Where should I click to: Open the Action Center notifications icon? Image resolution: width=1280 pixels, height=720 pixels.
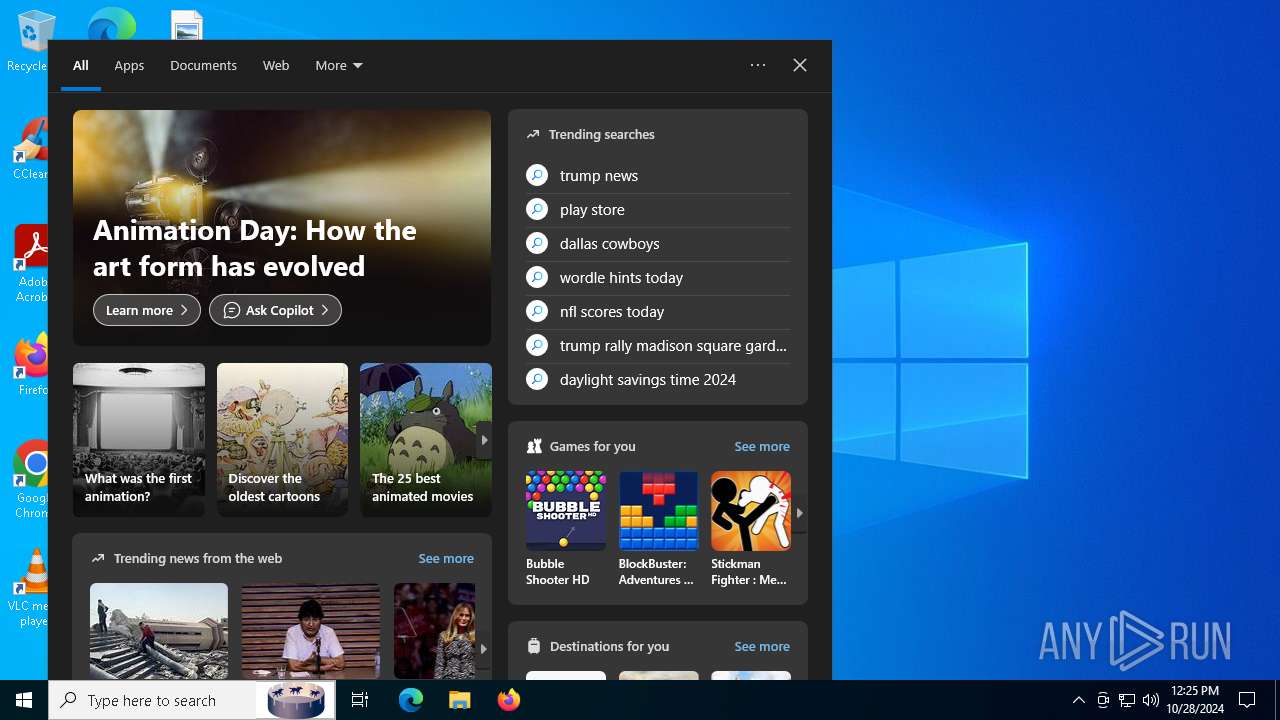(1247, 700)
